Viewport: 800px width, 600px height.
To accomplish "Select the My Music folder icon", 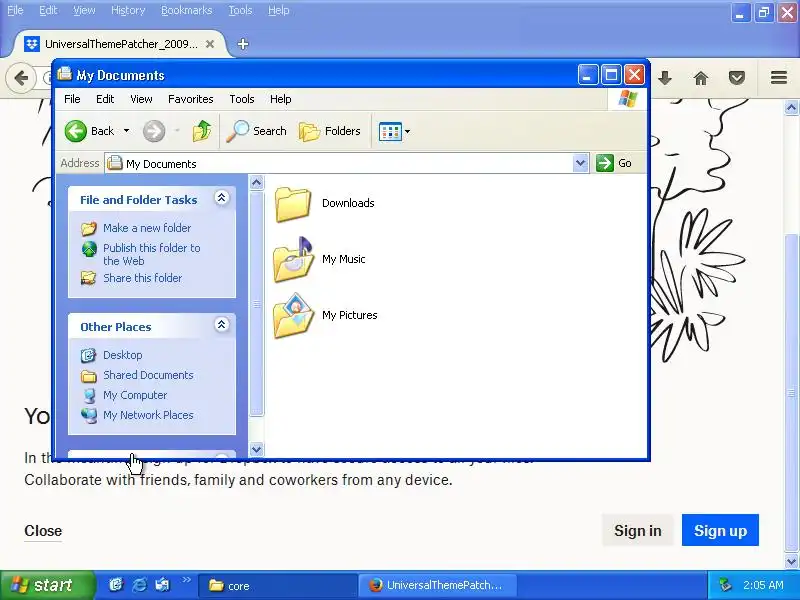I will point(293,259).
